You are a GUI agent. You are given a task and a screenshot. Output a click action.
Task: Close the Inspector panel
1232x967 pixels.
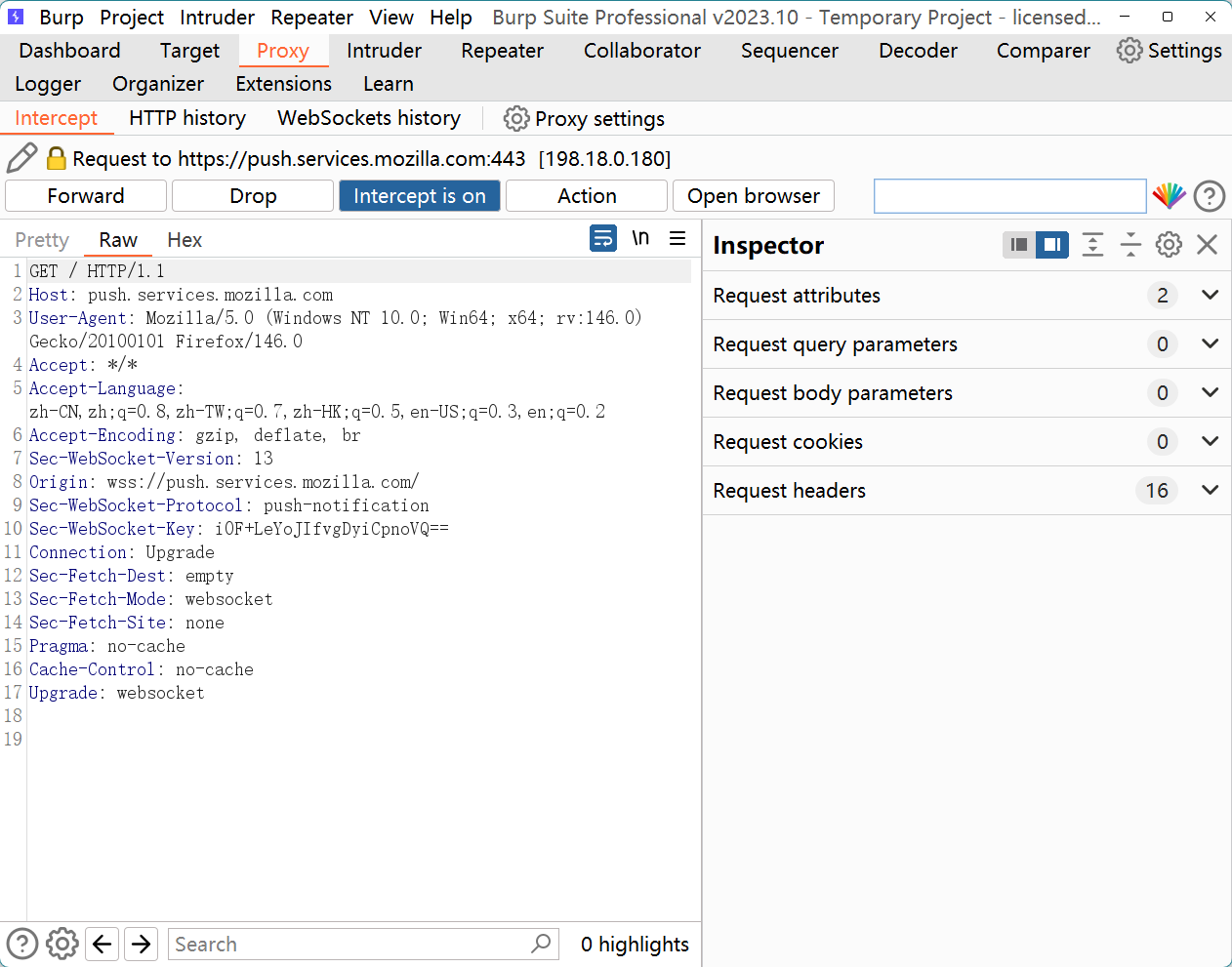pos(1208,245)
